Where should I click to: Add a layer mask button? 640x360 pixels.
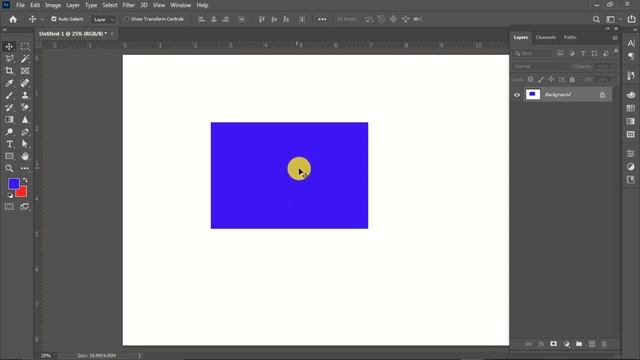tap(553, 344)
